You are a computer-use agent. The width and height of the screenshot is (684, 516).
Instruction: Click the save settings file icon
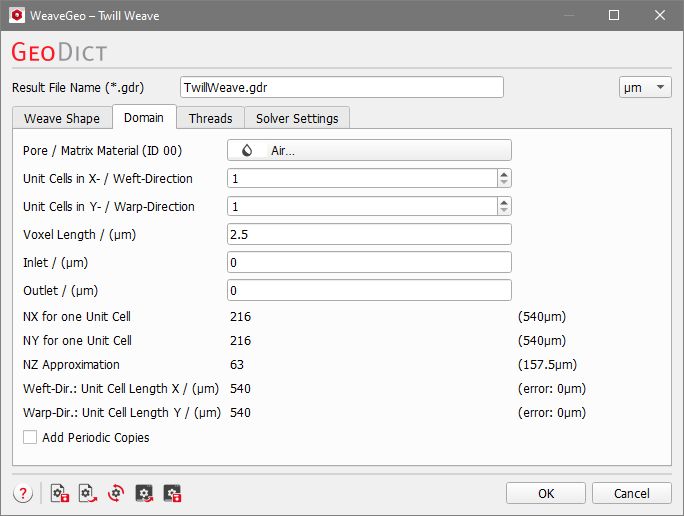(60, 493)
